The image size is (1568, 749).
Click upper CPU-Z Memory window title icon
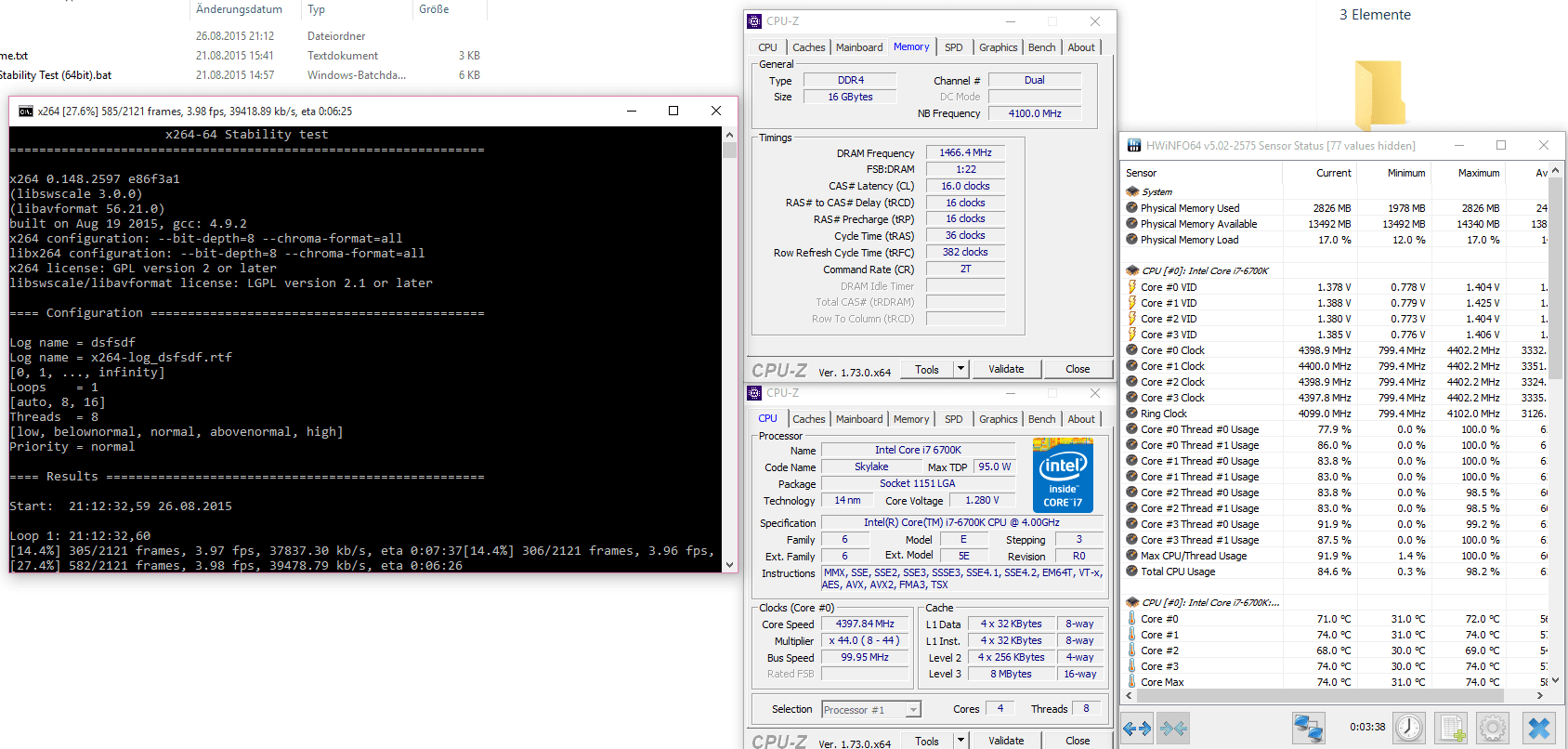(754, 21)
